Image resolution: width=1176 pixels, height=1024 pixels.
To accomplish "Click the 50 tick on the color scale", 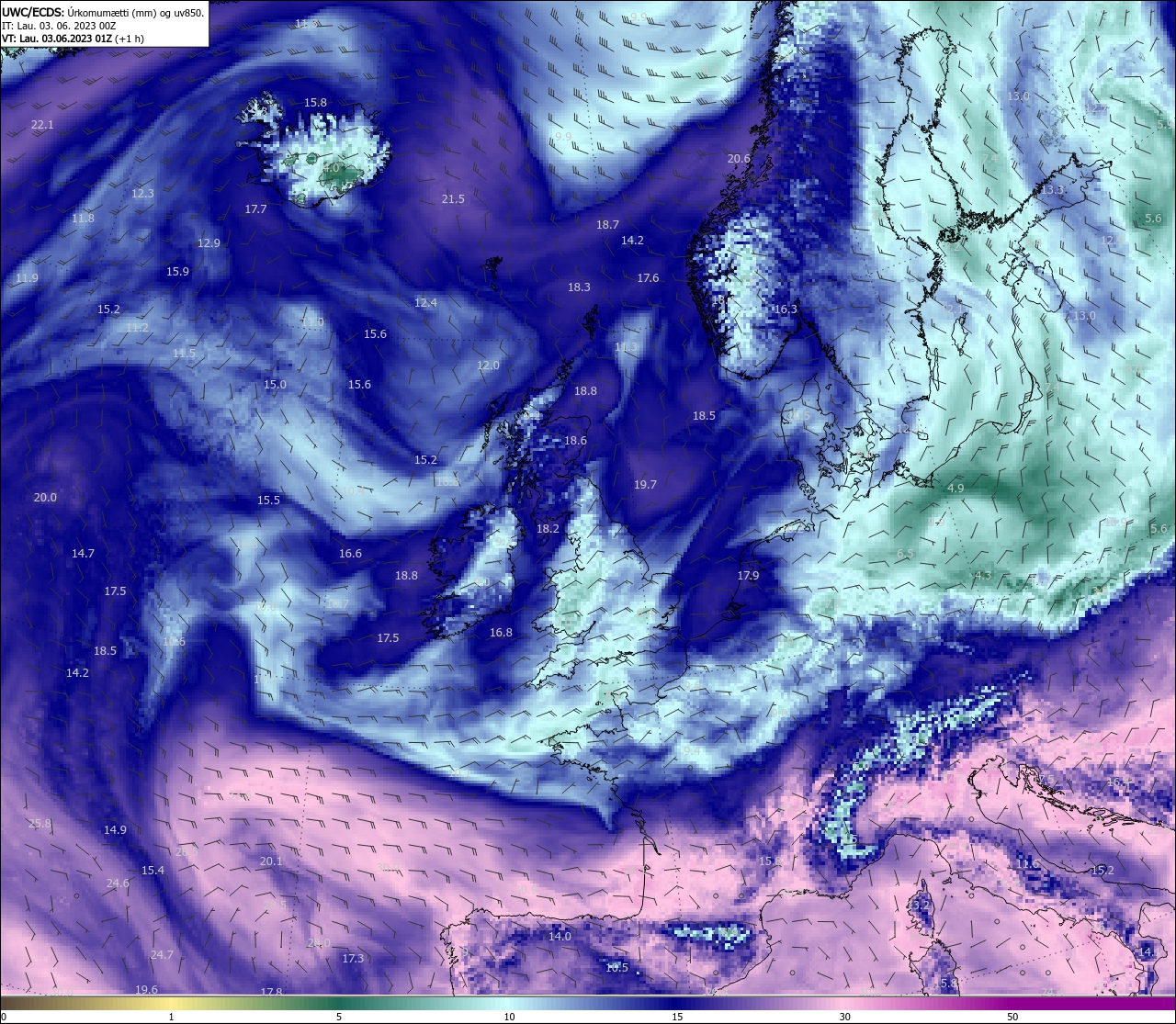I will (1012, 1017).
